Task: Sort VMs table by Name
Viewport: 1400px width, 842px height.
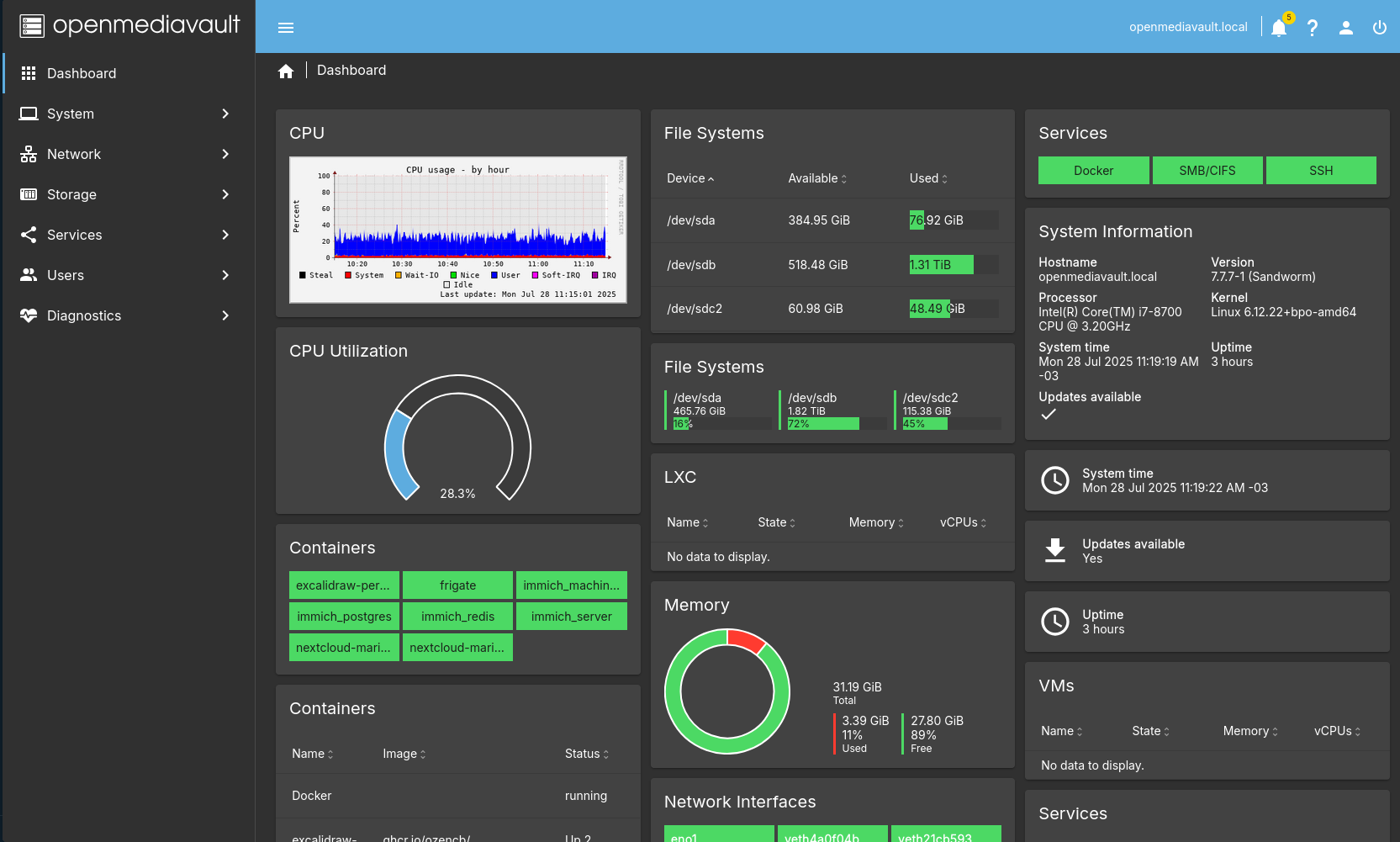Action: pyautogui.click(x=1062, y=731)
